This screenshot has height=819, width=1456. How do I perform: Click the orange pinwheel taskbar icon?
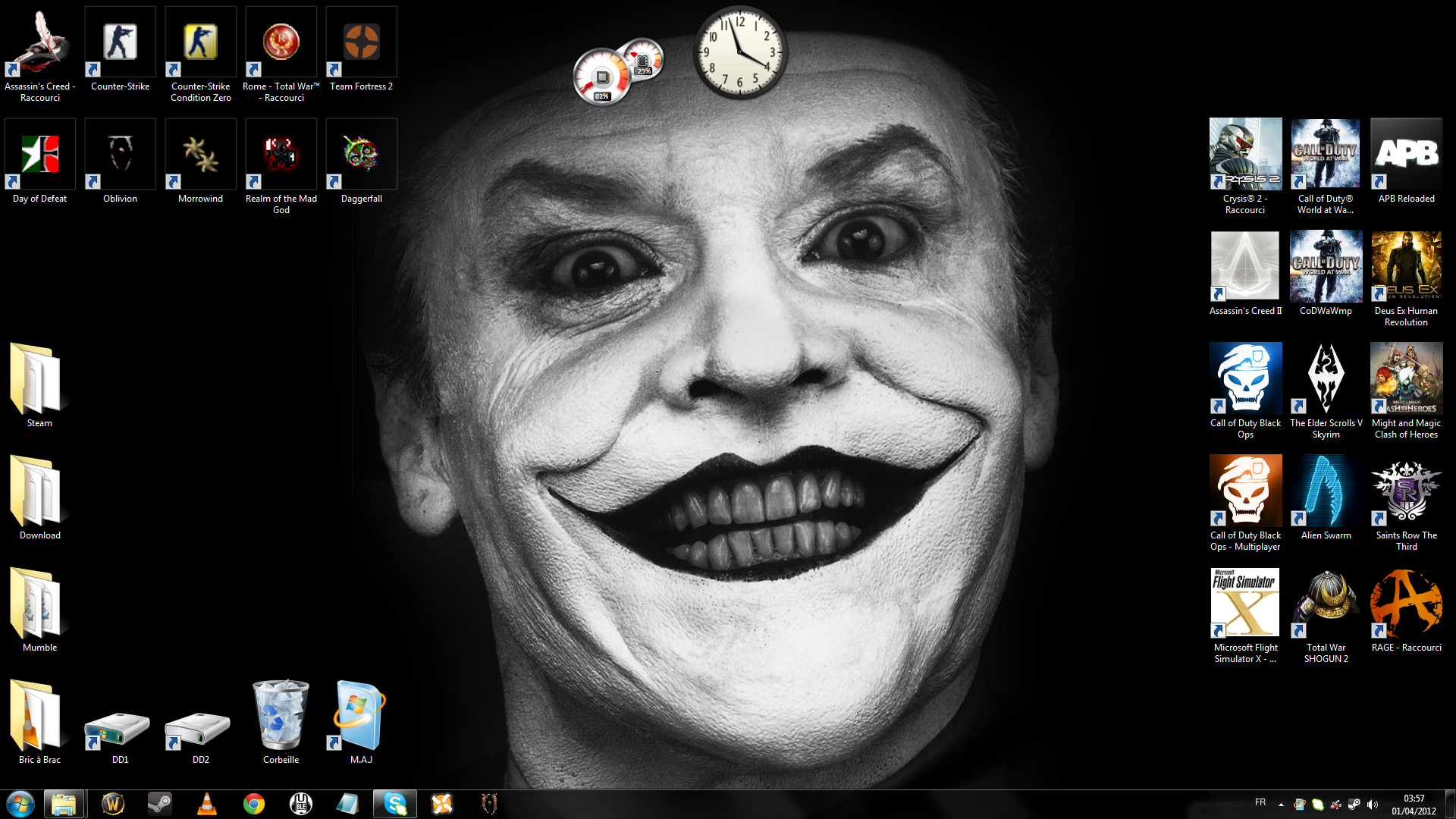442,804
